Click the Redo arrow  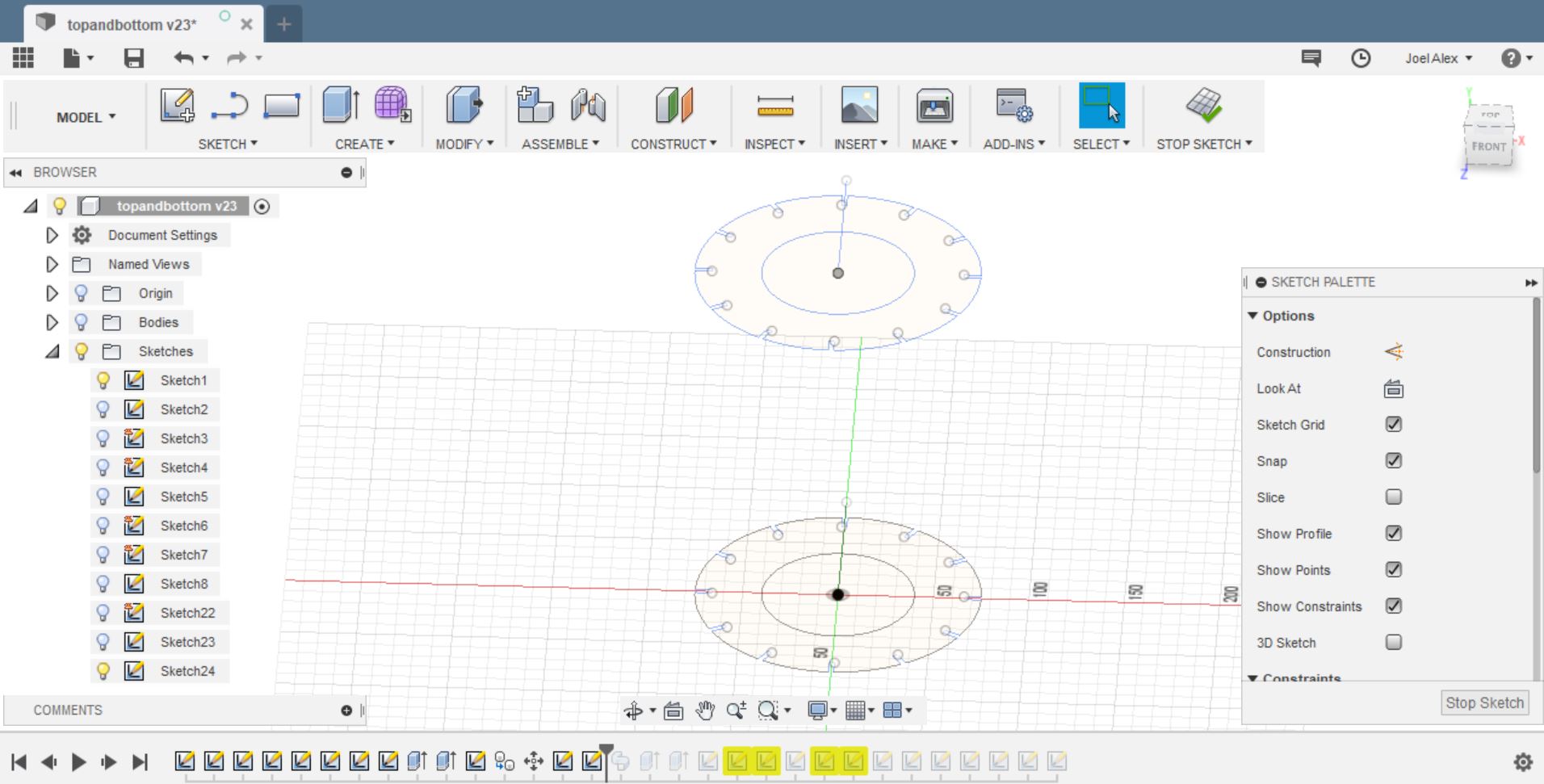pyautogui.click(x=237, y=57)
